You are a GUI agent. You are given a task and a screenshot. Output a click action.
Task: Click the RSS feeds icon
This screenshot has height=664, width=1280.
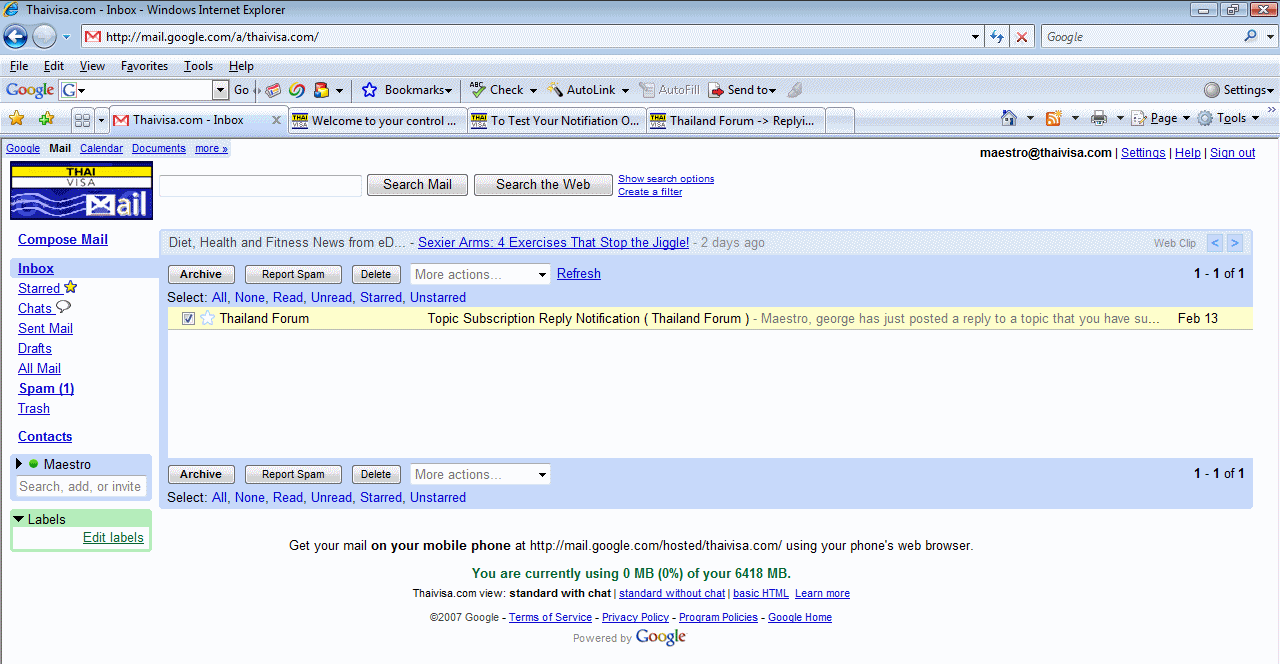coord(1053,118)
